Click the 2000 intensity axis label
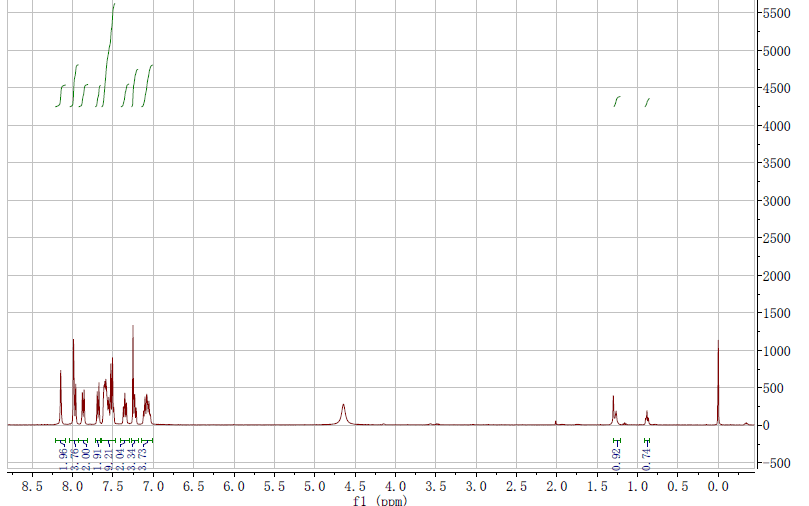 pyautogui.click(x=776, y=276)
